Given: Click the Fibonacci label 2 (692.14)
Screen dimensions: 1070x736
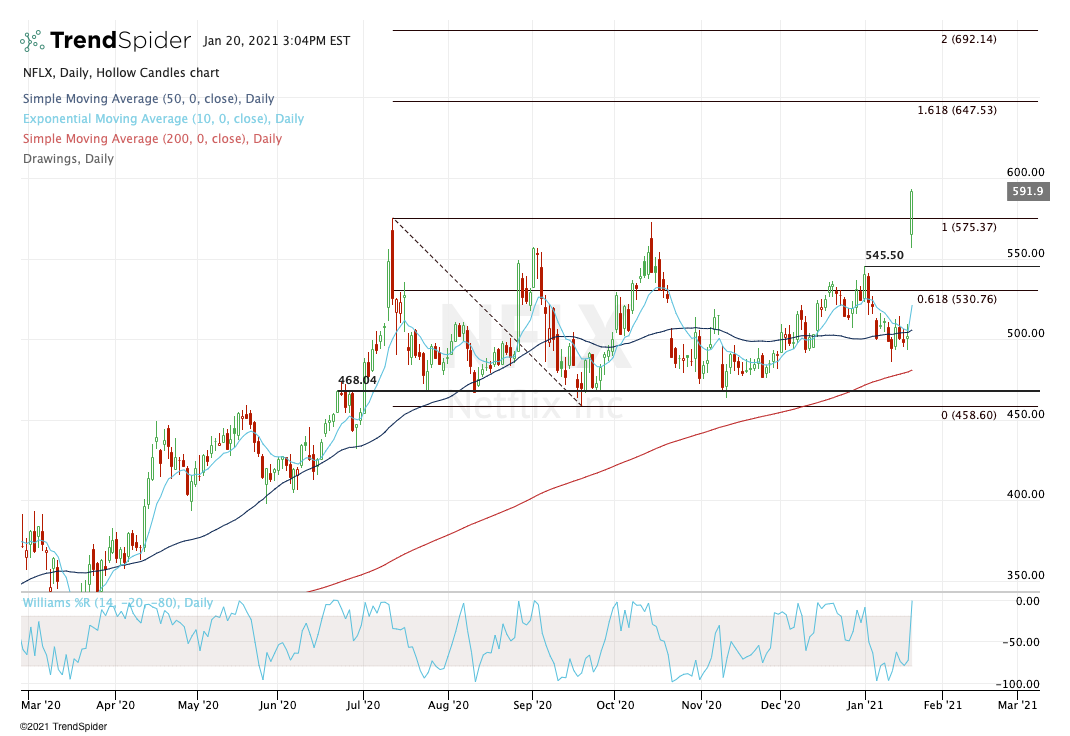Looking at the screenshot, I should (968, 40).
